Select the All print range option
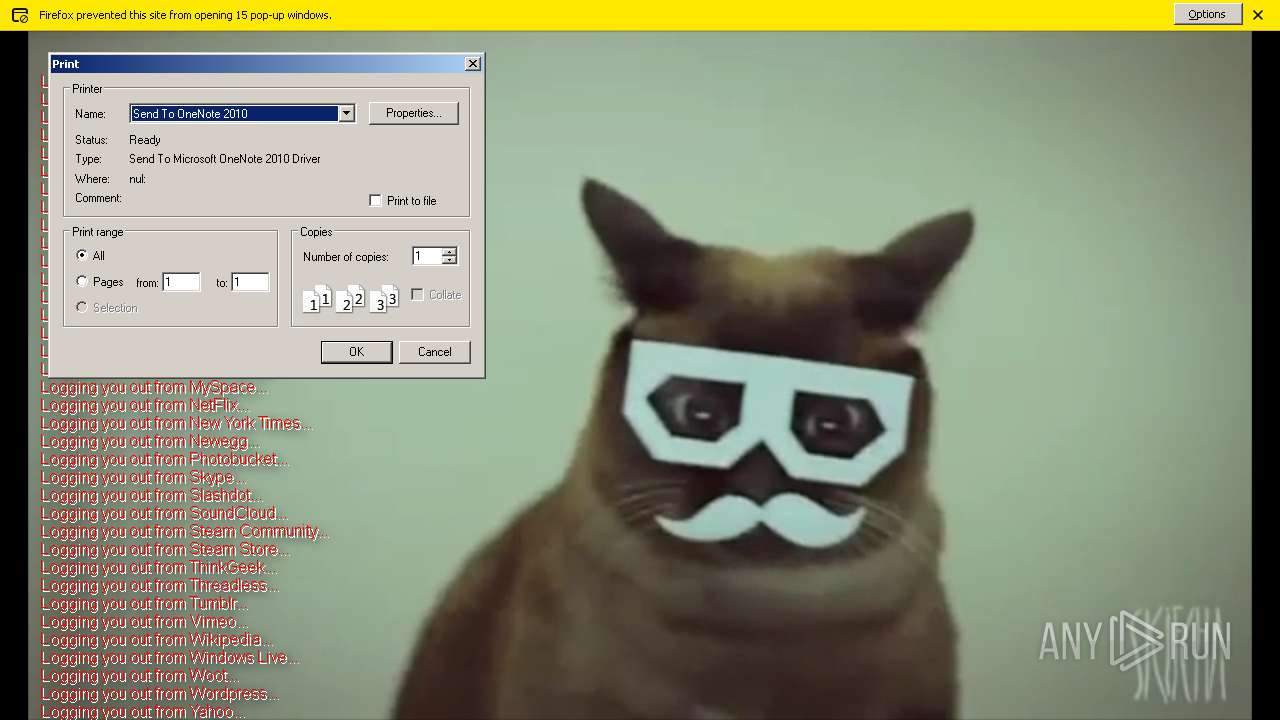The height and width of the screenshot is (720, 1280). pyautogui.click(x=82, y=255)
